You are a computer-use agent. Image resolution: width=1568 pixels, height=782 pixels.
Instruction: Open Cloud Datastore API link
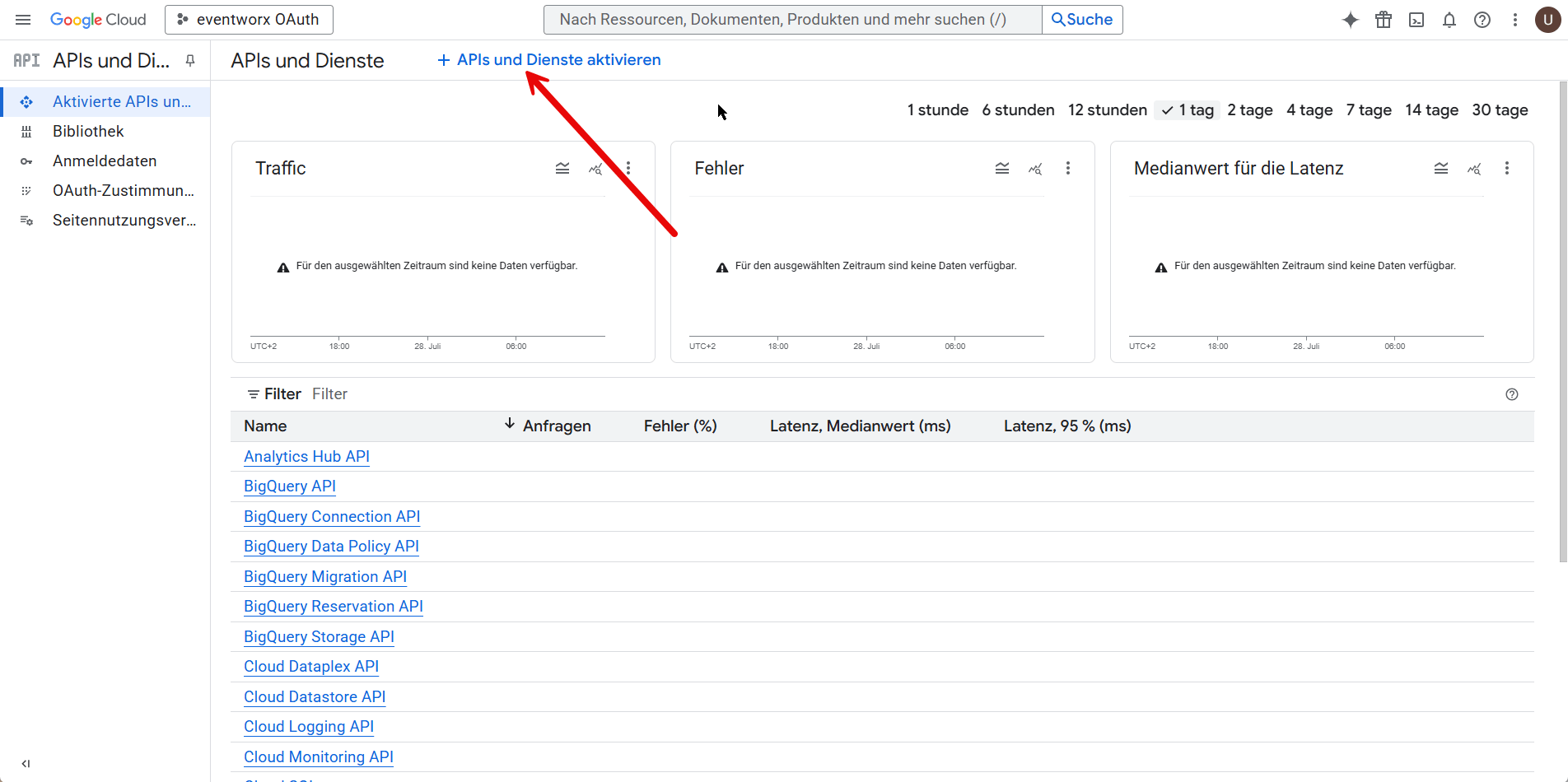tap(315, 697)
